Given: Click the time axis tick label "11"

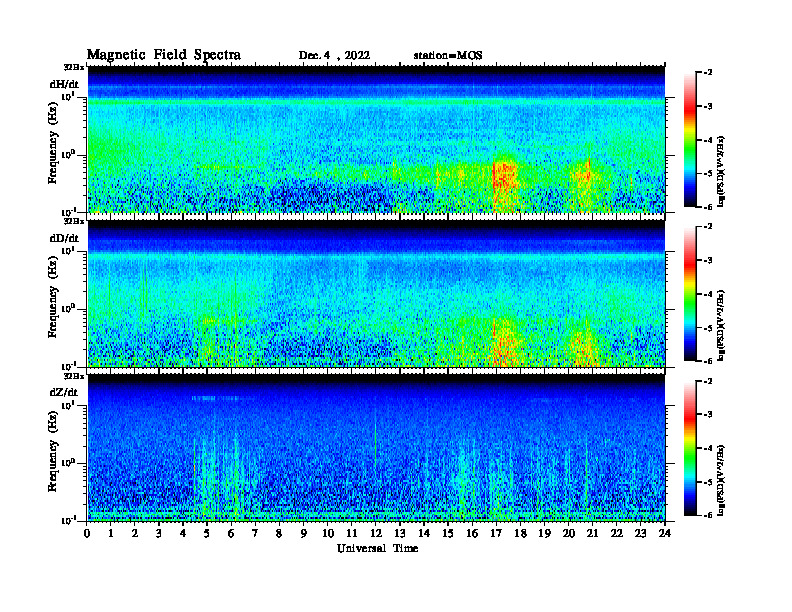Looking at the screenshot, I should pyautogui.click(x=352, y=534).
